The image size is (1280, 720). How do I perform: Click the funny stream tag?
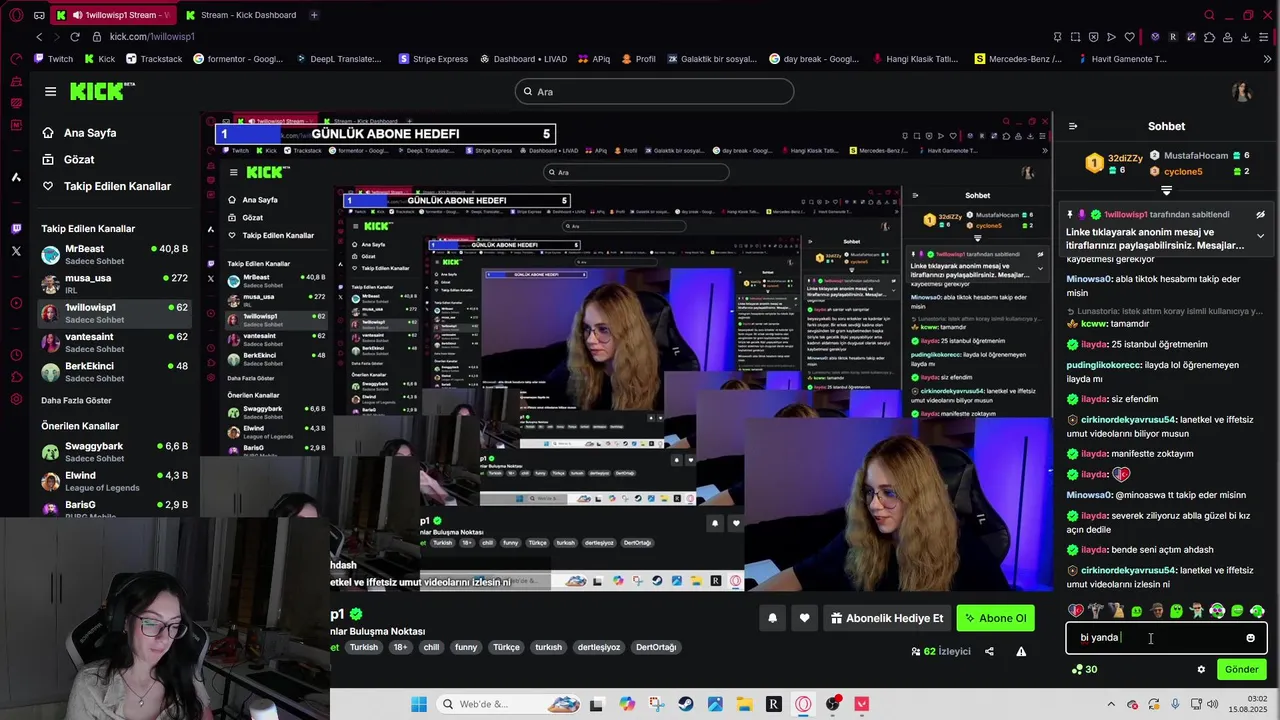[x=466, y=647]
